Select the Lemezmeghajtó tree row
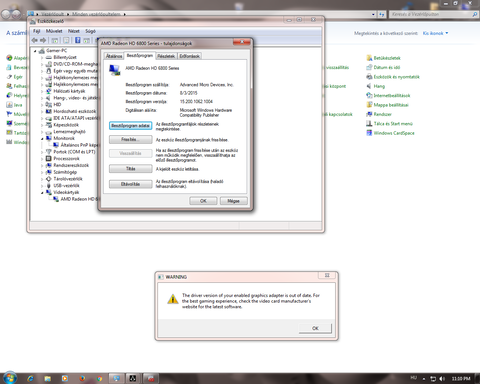The height and width of the screenshot is (384, 480). pos(65,131)
